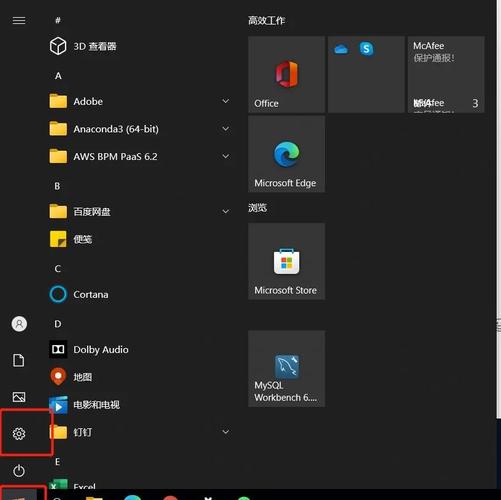Open the 地图 maps app
The width and height of the screenshot is (501, 500).
(x=71, y=377)
